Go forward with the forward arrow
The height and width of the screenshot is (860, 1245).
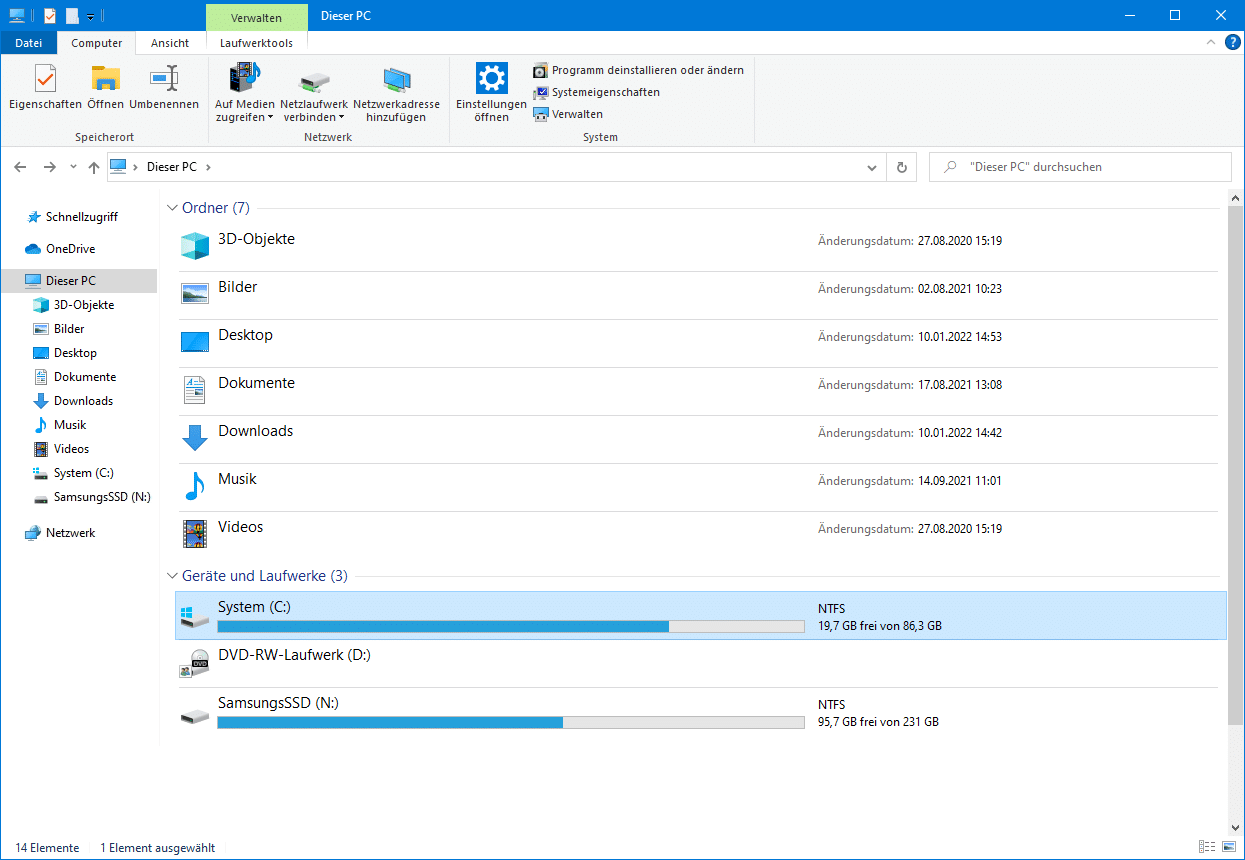click(x=49, y=167)
